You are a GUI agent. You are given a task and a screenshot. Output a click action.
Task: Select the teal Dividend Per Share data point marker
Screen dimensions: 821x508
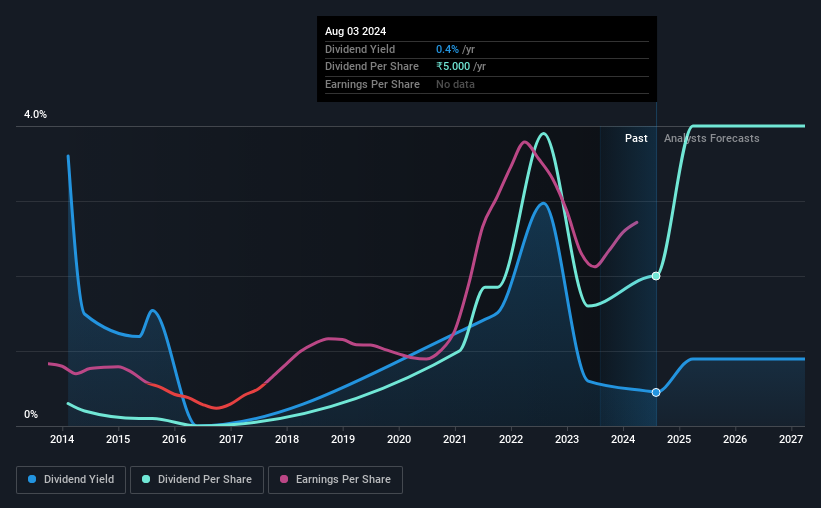[x=656, y=276]
